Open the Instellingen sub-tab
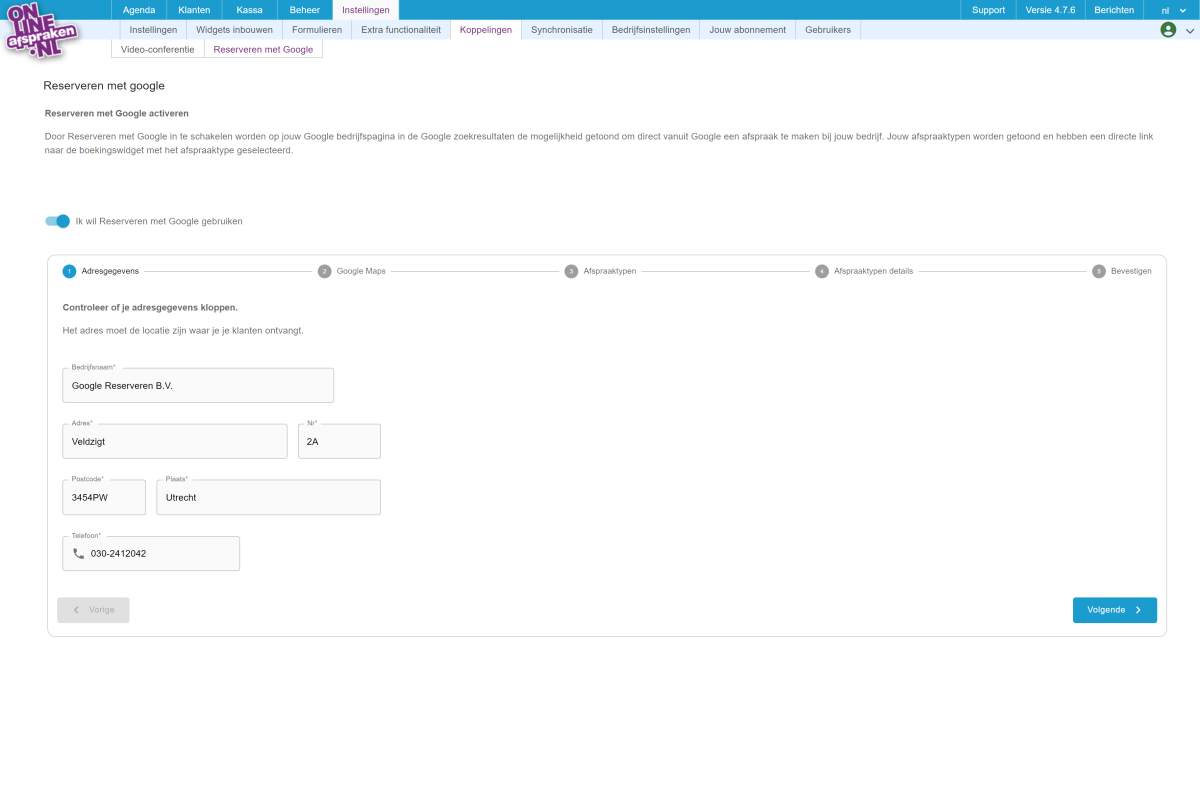The height and width of the screenshot is (806, 1200). point(153,30)
